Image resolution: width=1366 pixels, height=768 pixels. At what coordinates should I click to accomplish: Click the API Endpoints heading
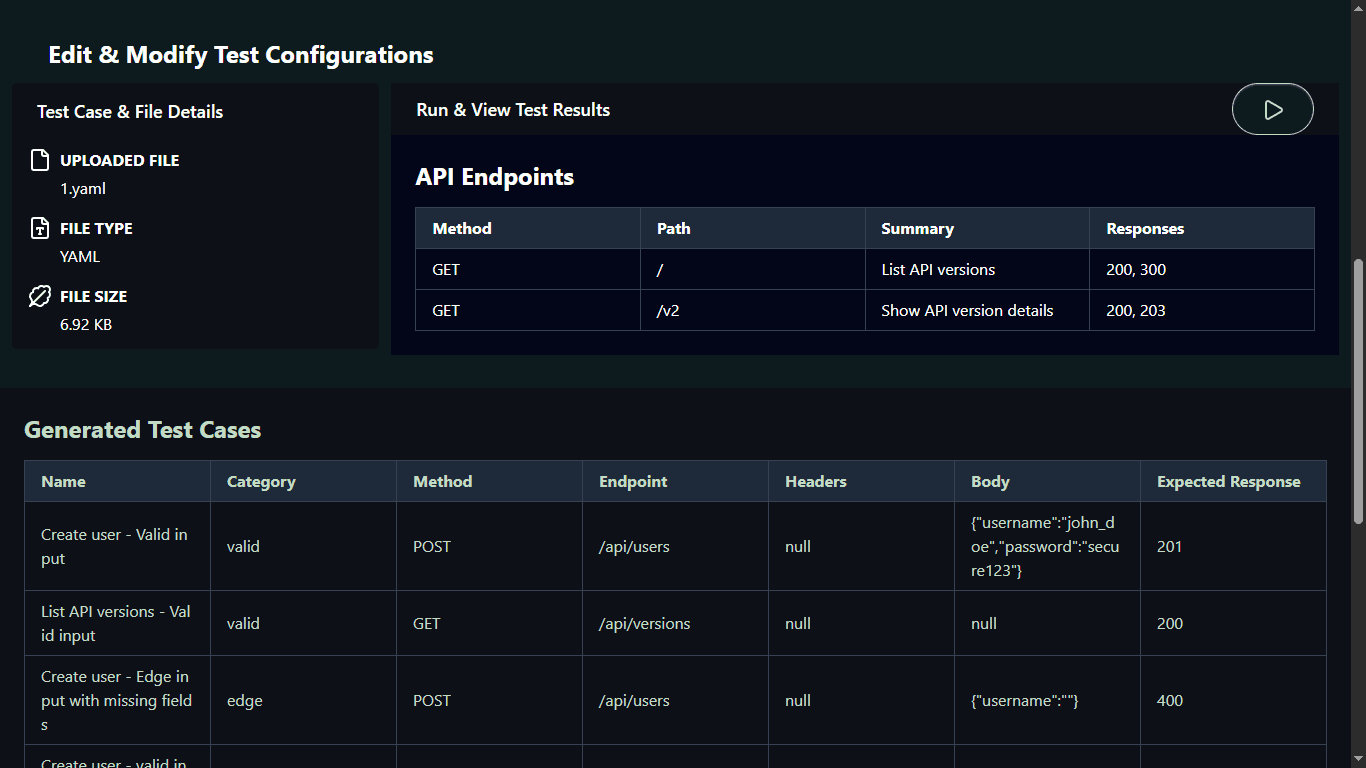495,177
